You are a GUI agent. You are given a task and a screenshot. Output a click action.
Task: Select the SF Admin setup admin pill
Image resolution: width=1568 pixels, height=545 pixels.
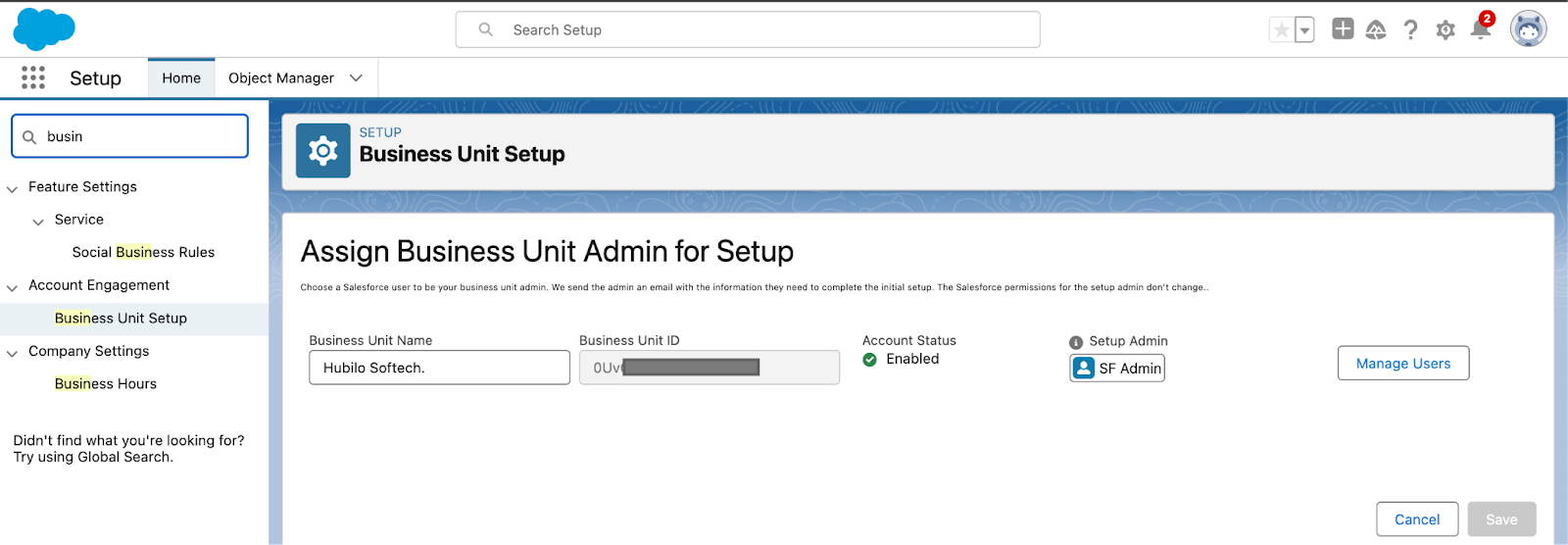point(1117,368)
